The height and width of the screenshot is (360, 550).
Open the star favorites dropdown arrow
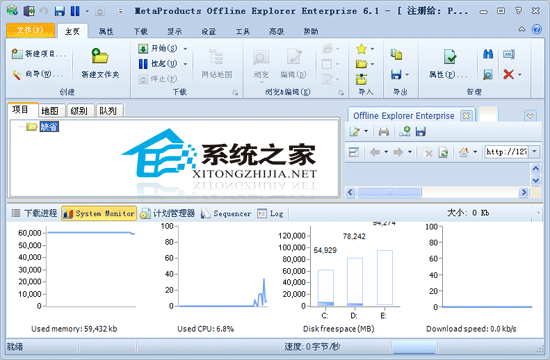coord(372,49)
